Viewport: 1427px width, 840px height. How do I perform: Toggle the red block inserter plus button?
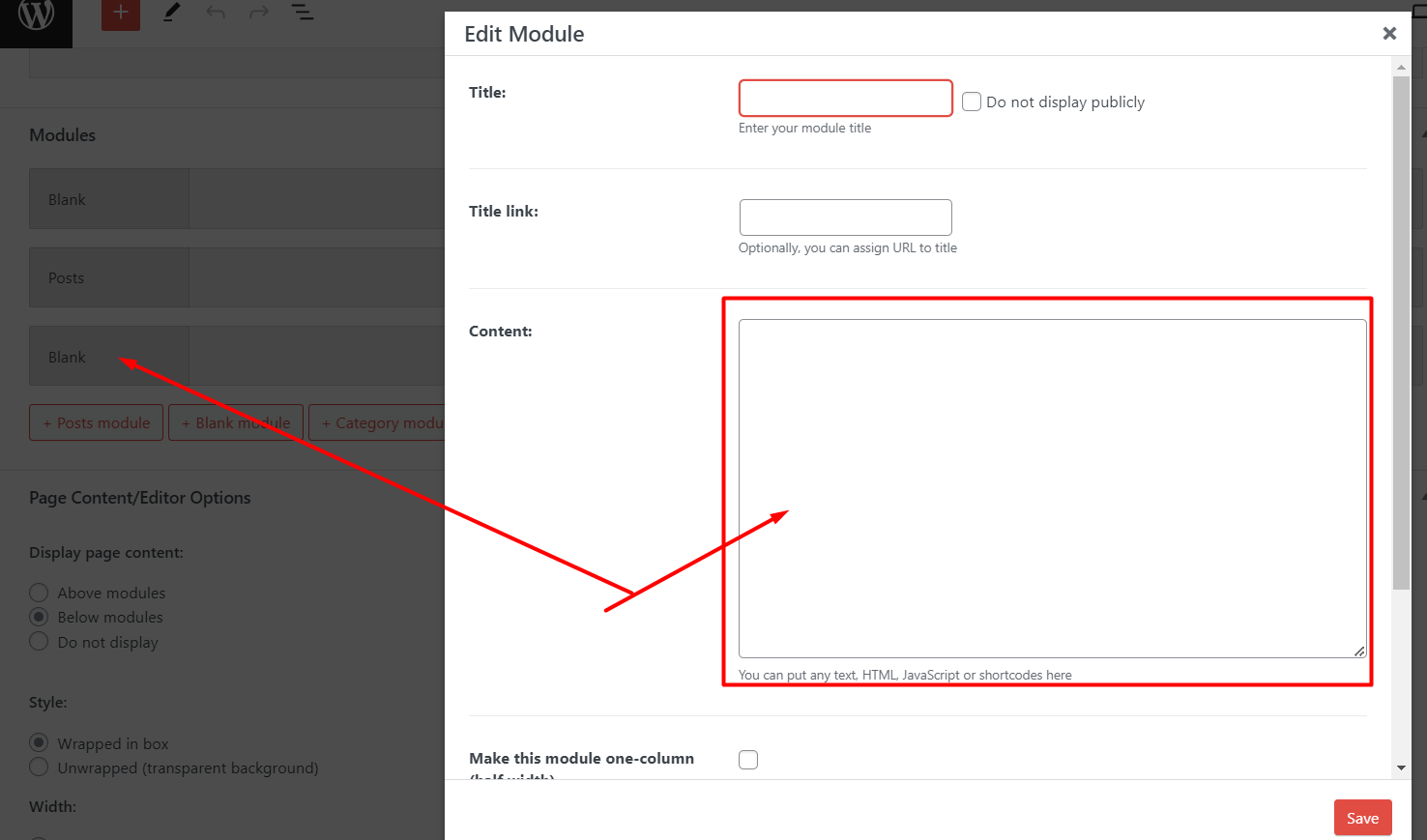click(x=121, y=14)
